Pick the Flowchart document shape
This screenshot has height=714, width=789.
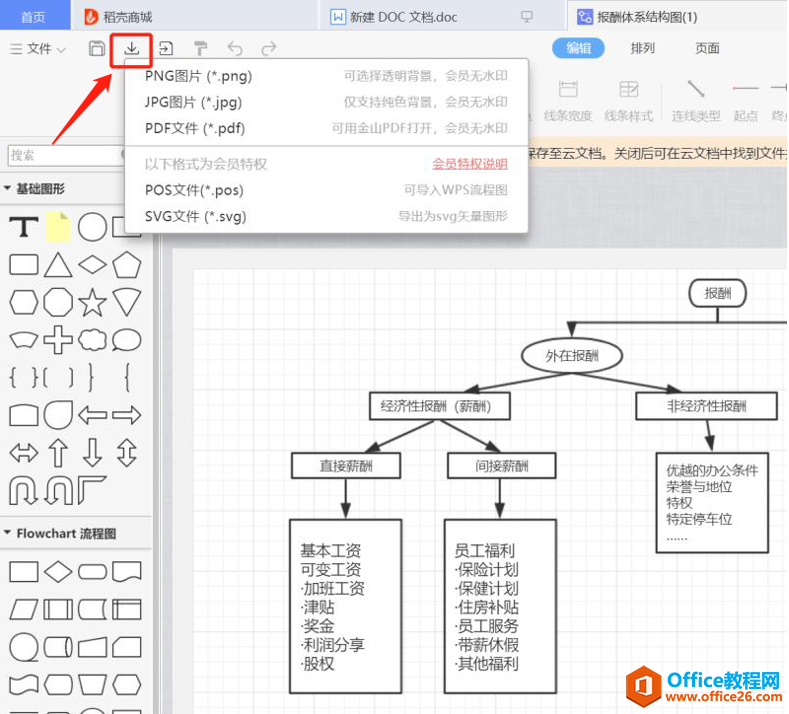[126, 572]
